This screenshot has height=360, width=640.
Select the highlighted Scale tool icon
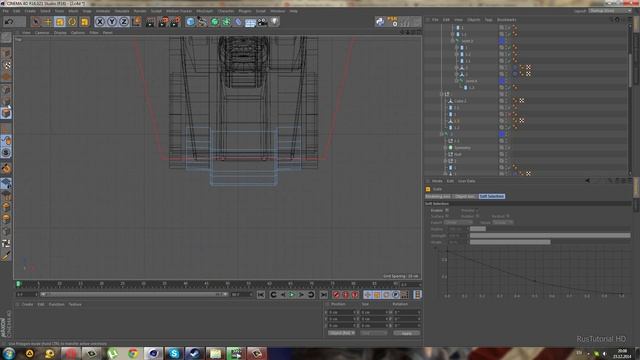click(60, 22)
